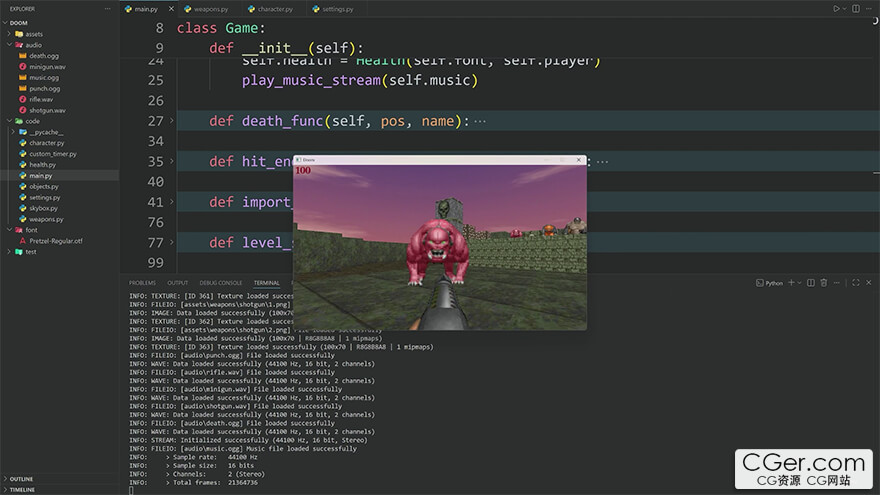Close the terminal panel

(869, 283)
